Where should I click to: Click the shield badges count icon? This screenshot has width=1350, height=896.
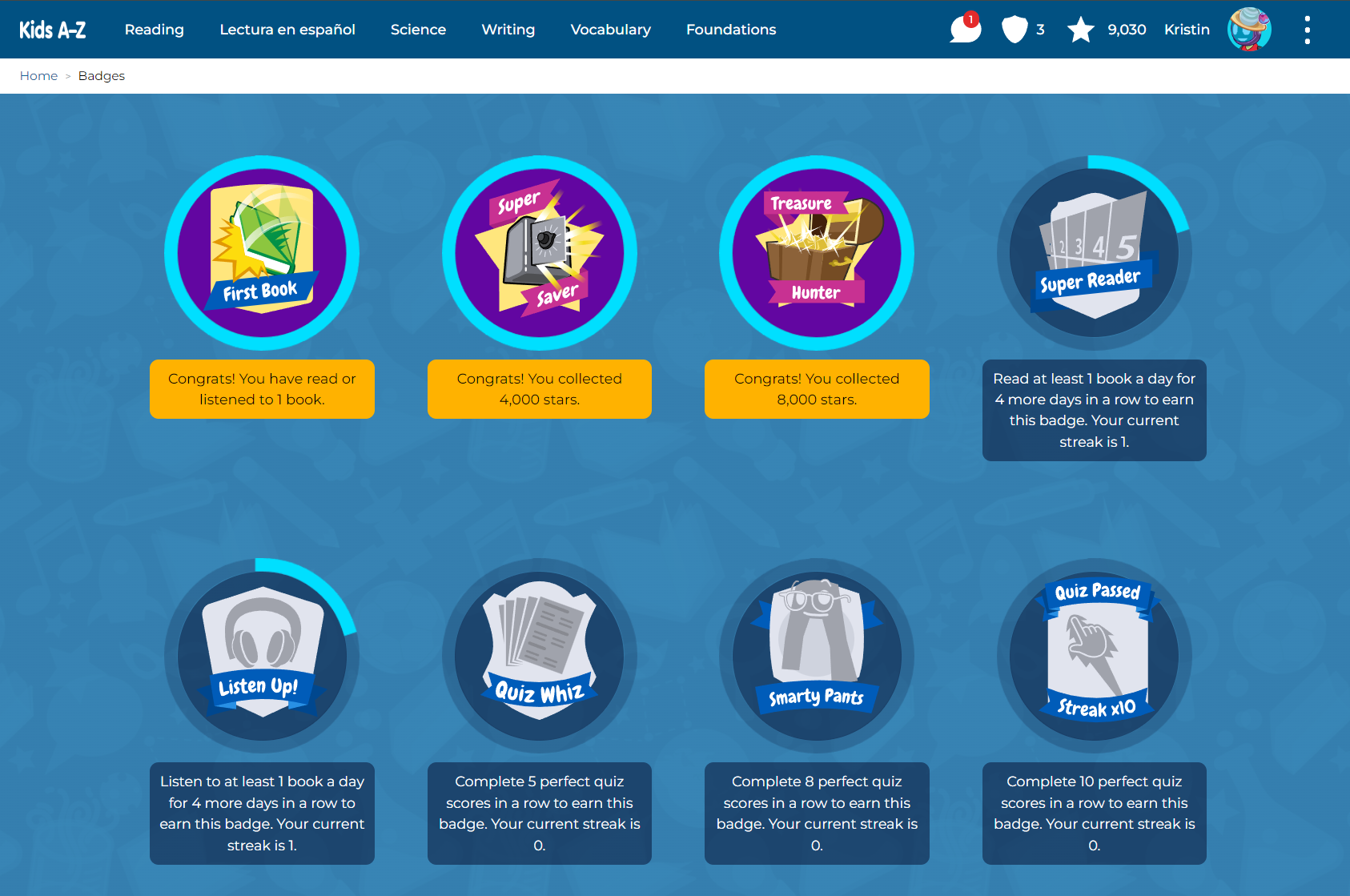pos(1015,30)
